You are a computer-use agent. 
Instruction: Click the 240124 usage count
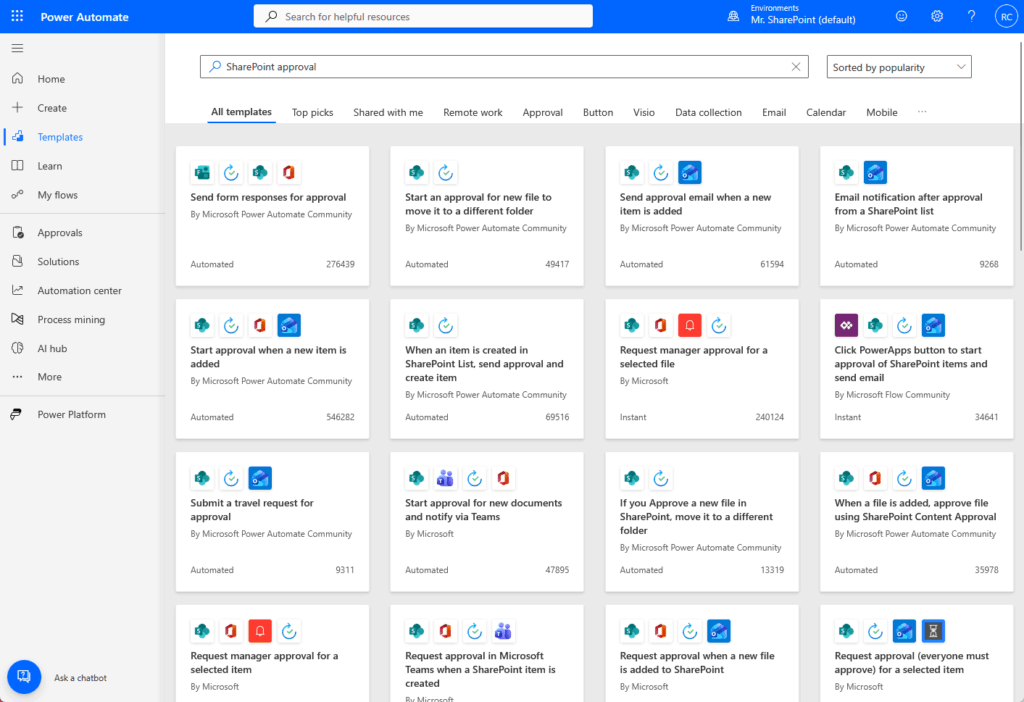tap(769, 417)
